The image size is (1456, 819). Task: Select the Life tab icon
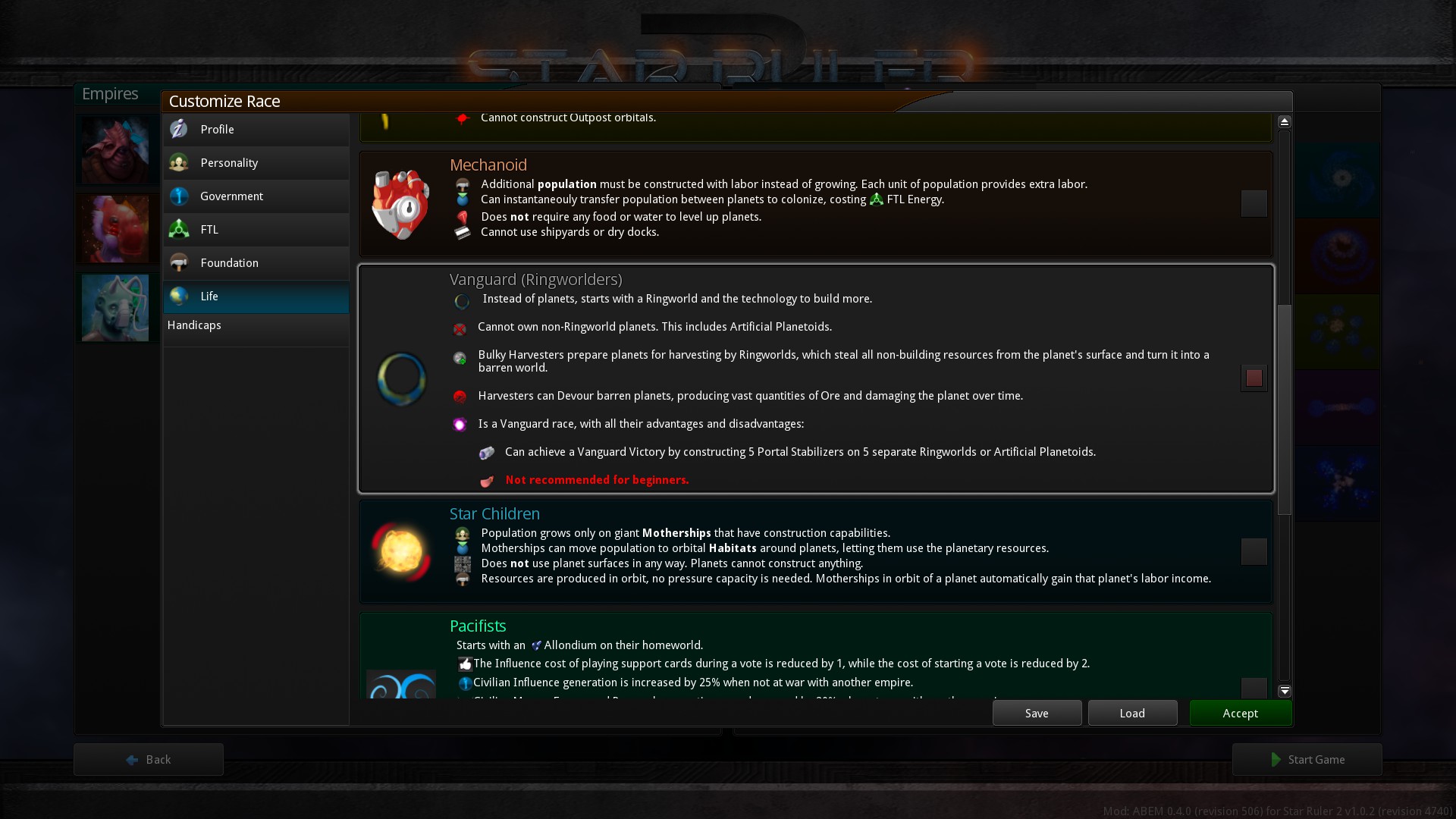click(178, 296)
